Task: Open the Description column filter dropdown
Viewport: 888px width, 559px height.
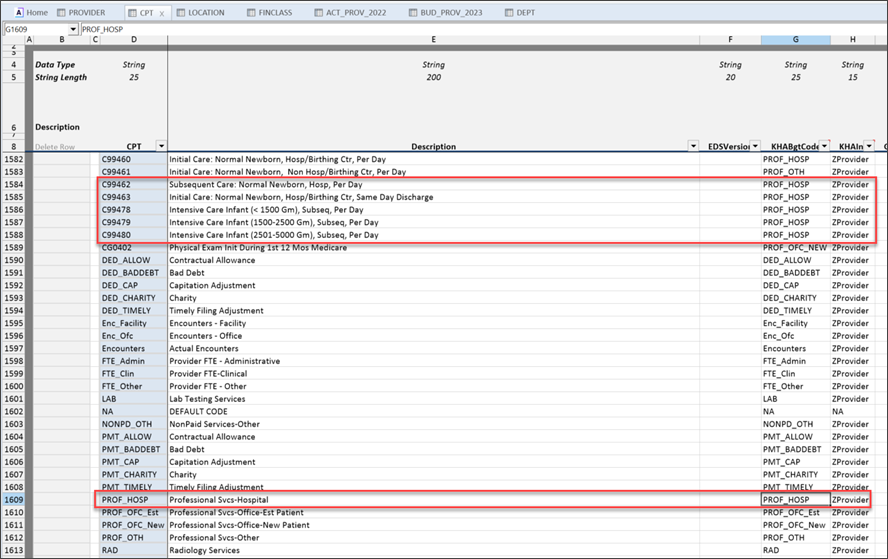Action: click(x=693, y=147)
